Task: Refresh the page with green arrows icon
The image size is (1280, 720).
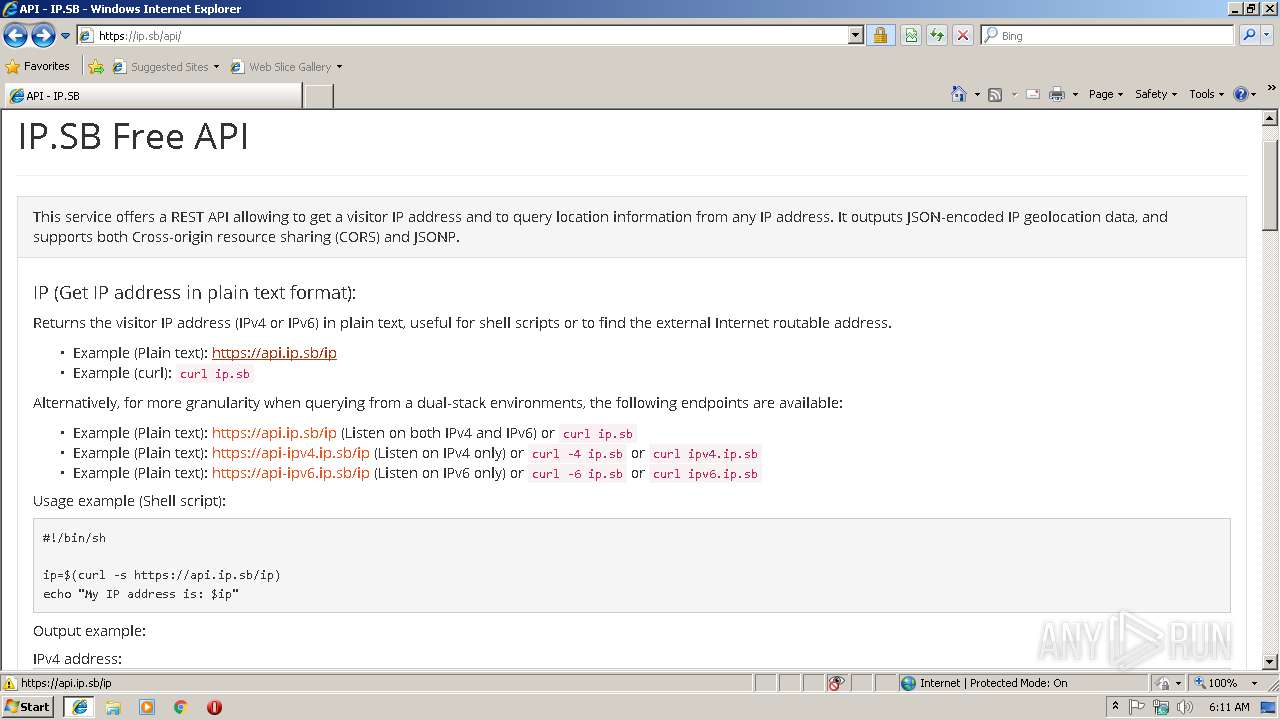Action: click(937, 35)
